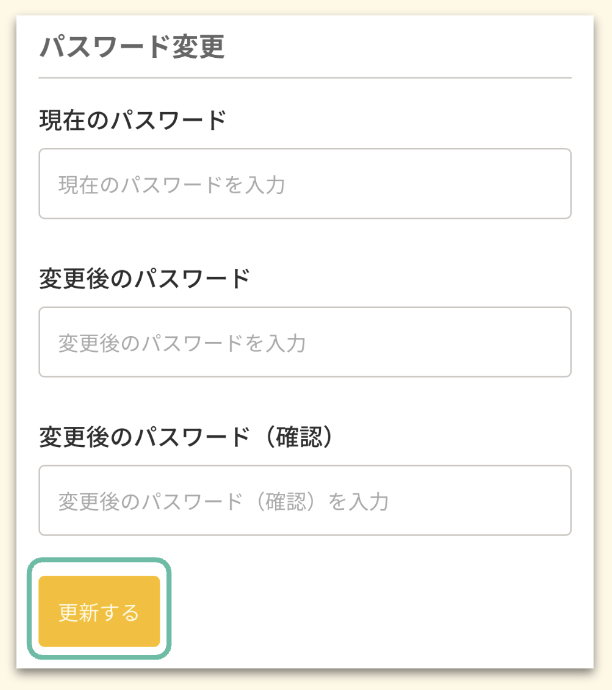Click the 現在のパスワードを入力 placeholder box
This screenshot has height=690, width=612.
pos(305,184)
